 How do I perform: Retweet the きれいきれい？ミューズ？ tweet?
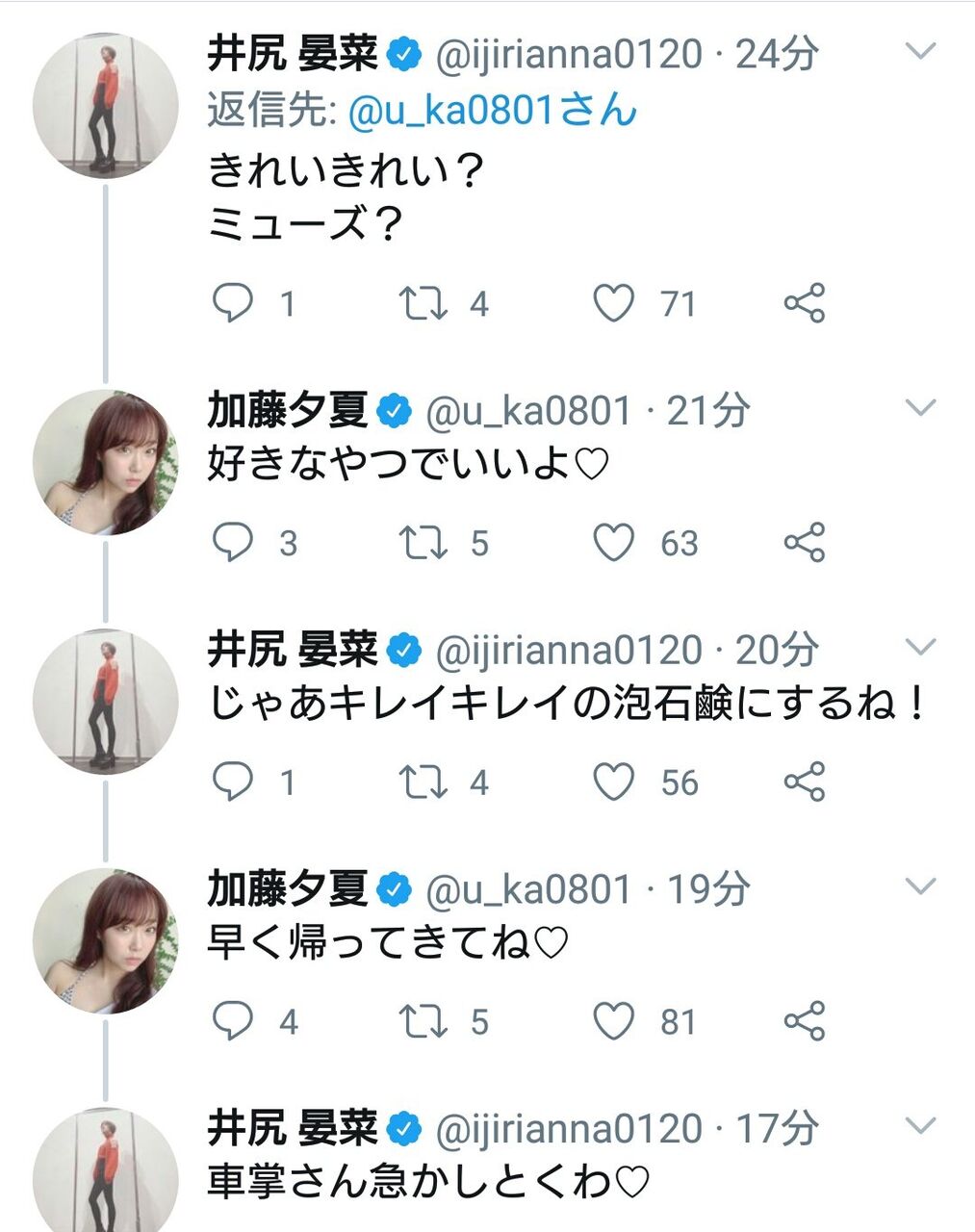pyautogui.click(x=423, y=304)
